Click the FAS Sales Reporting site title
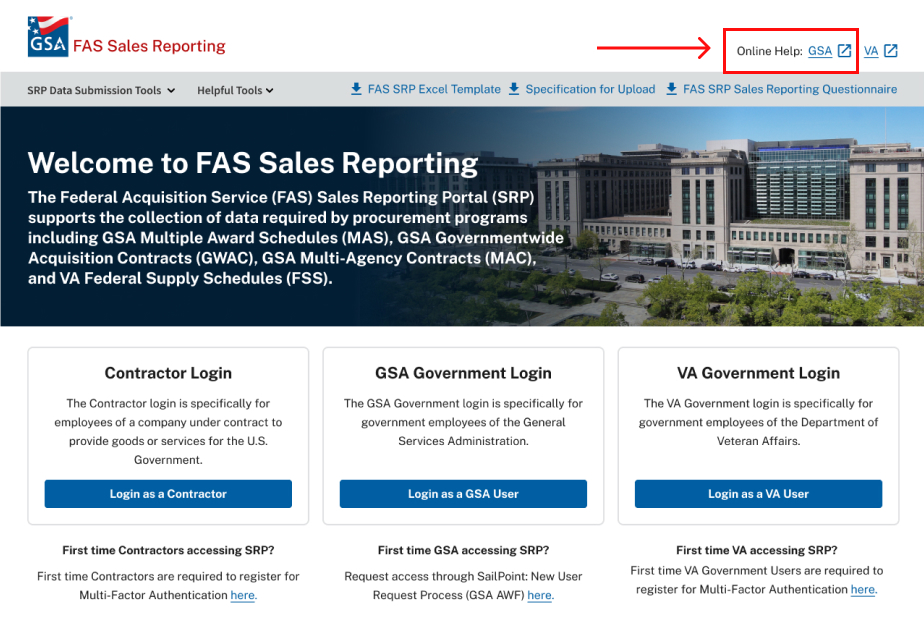Viewport: 924px width, 630px height. [149, 46]
